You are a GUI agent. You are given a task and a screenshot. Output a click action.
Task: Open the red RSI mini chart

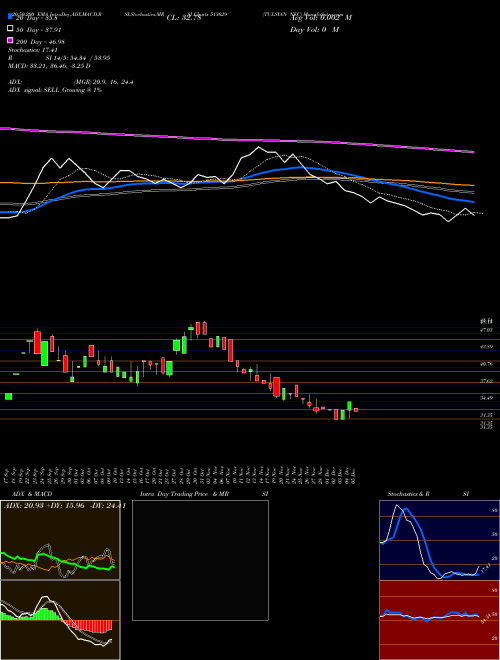point(439,620)
